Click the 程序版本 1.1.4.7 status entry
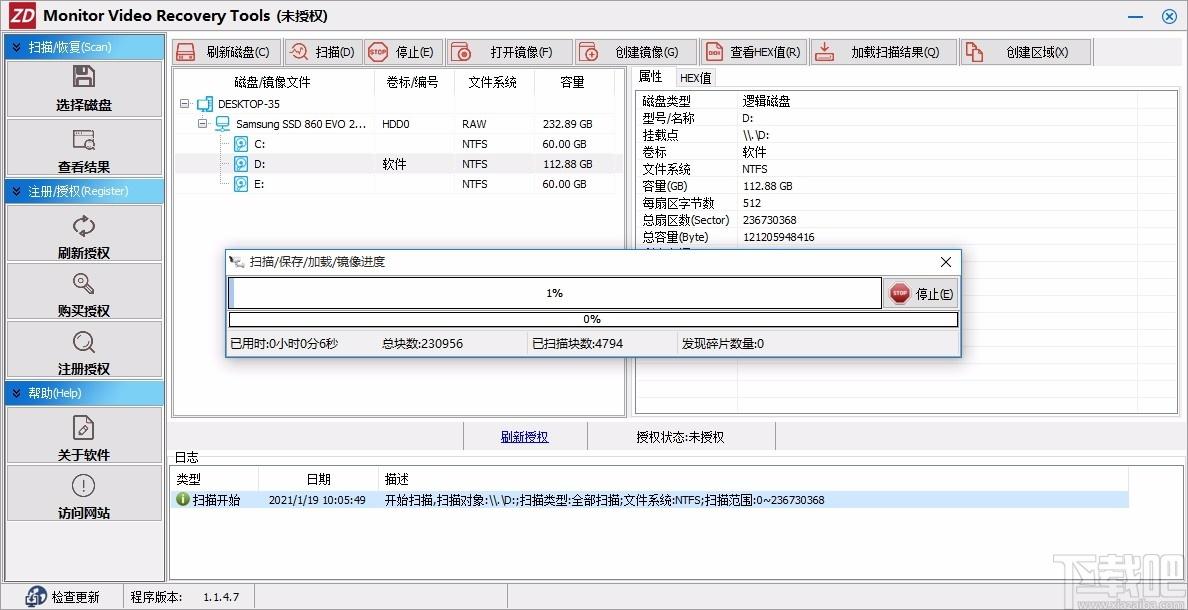The width and height of the screenshot is (1188, 610). tap(185, 597)
